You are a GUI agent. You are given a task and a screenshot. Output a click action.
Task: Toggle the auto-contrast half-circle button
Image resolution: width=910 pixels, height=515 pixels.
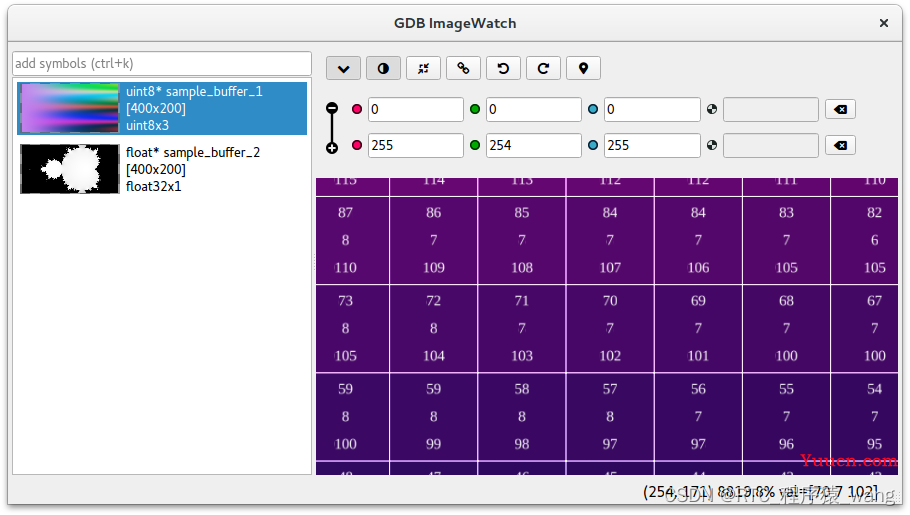pyautogui.click(x=383, y=69)
